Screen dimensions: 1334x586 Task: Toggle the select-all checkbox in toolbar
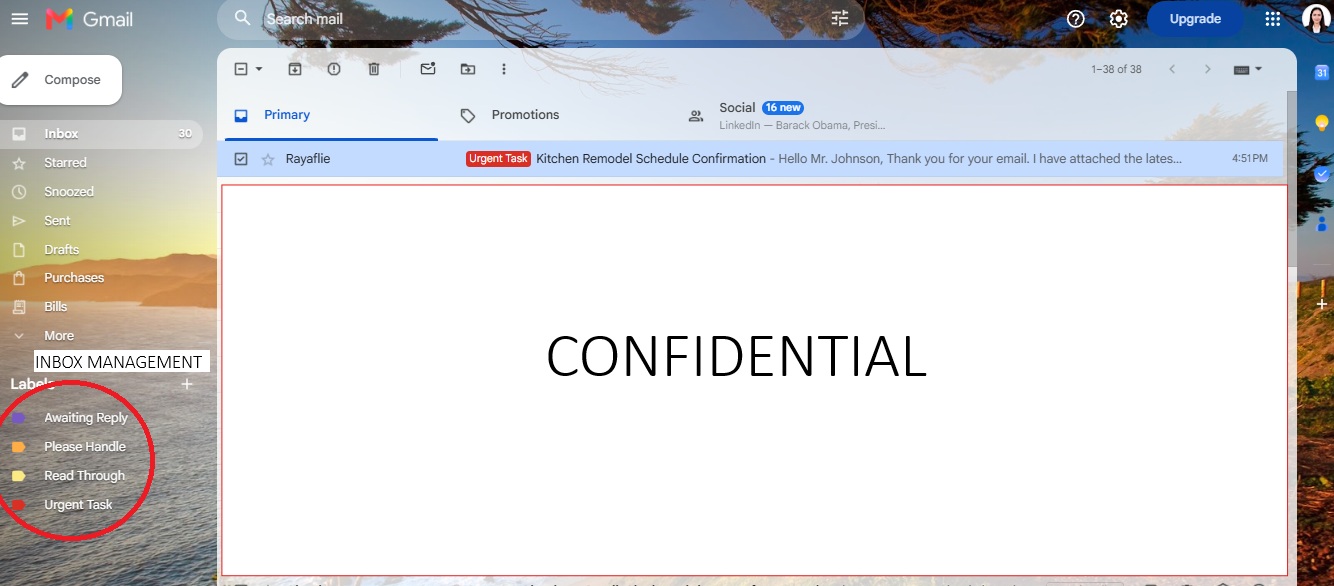(x=240, y=69)
